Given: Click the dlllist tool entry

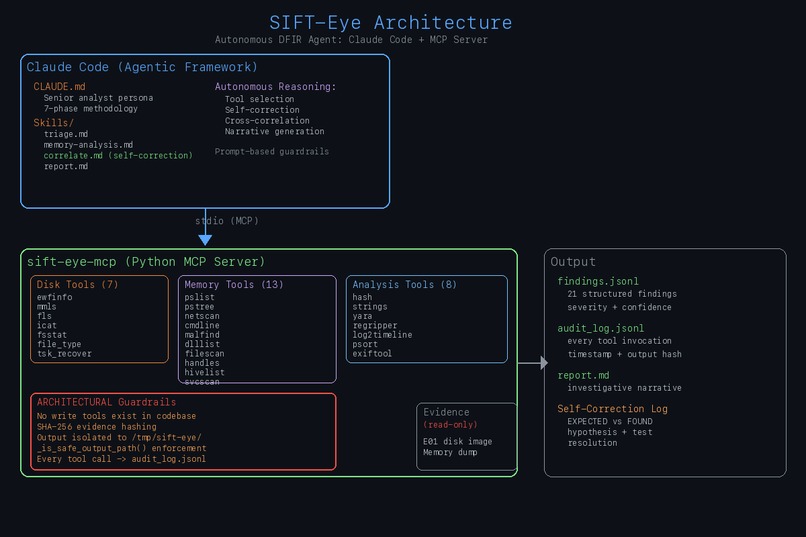Looking at the screenshot, I should [x=202, y=344].
